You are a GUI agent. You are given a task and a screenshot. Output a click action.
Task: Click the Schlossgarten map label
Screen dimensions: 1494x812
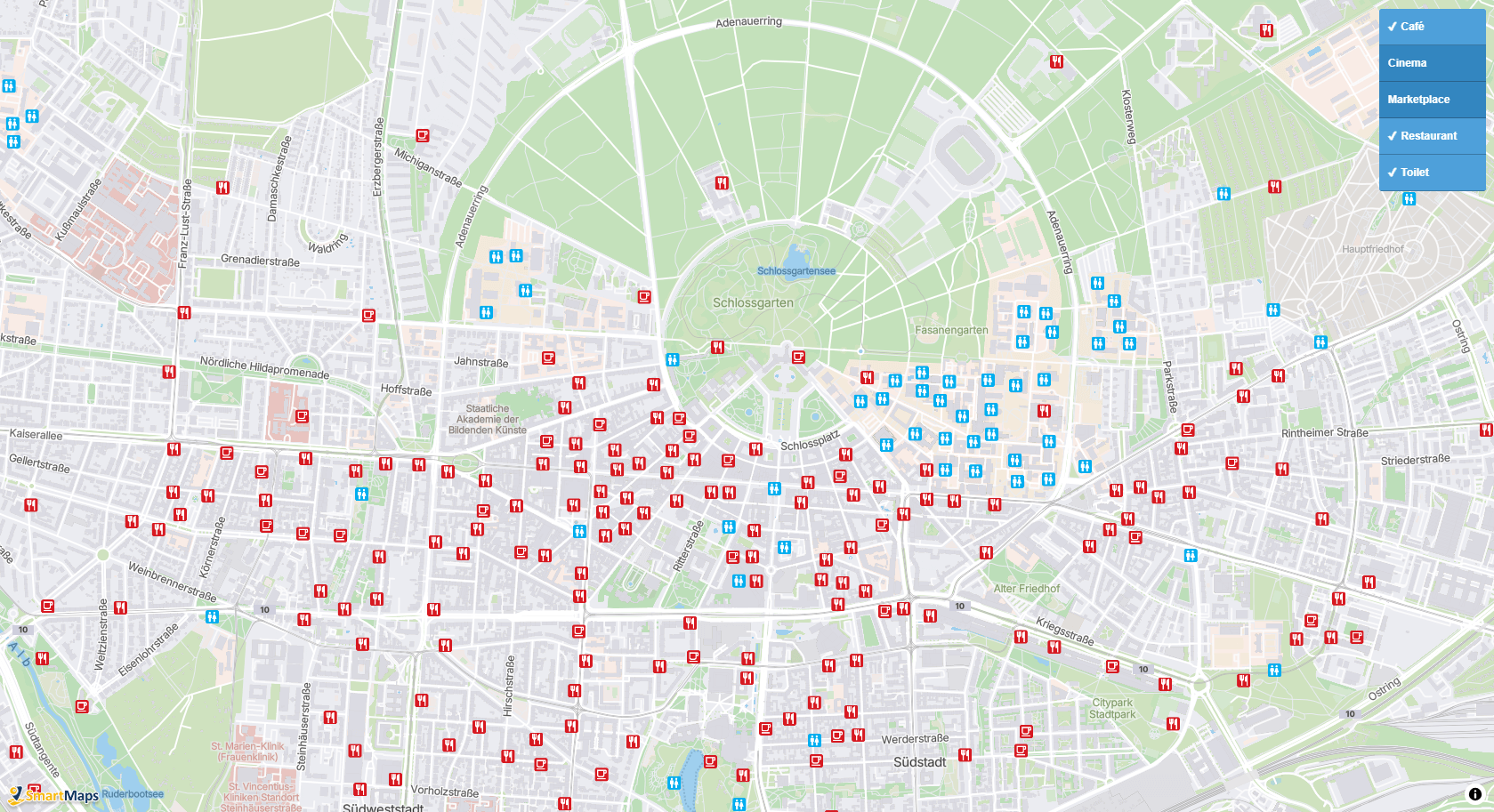[753, 303]
